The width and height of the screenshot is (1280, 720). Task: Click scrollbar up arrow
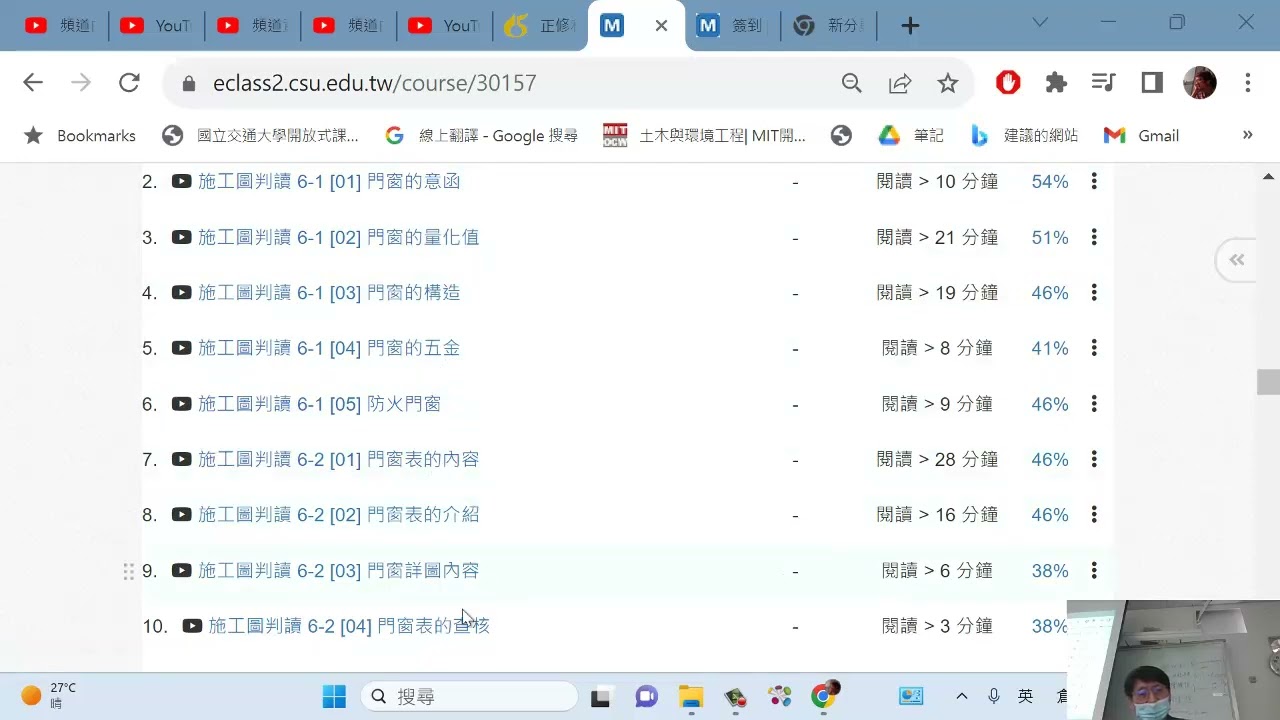tap(1268, 175)
